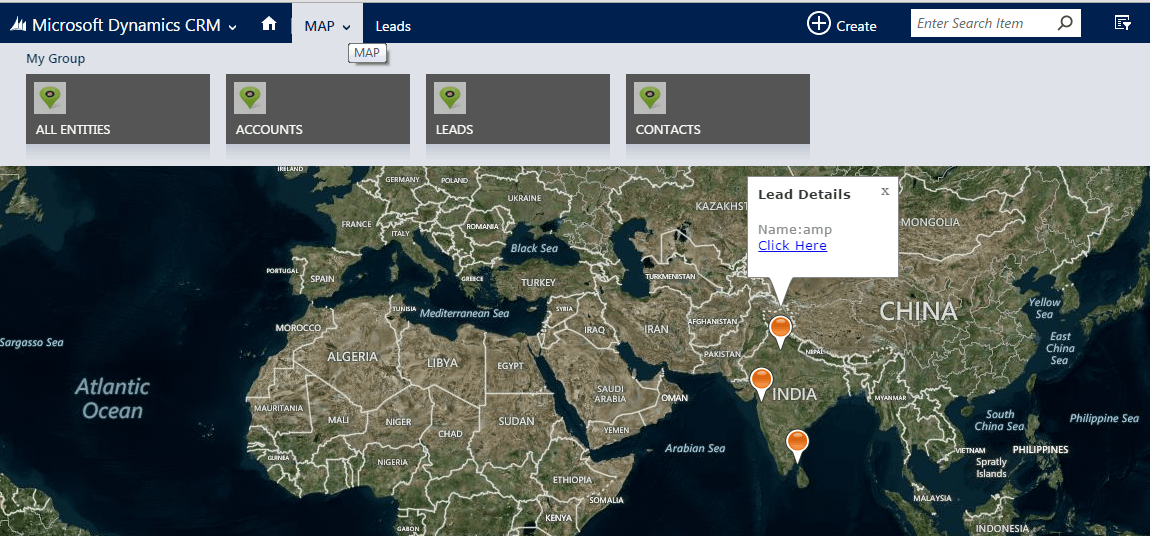This screenshot has height=536, width=1150.
Task: Click the ETHIOPIA map label
Action: point(573,480)
